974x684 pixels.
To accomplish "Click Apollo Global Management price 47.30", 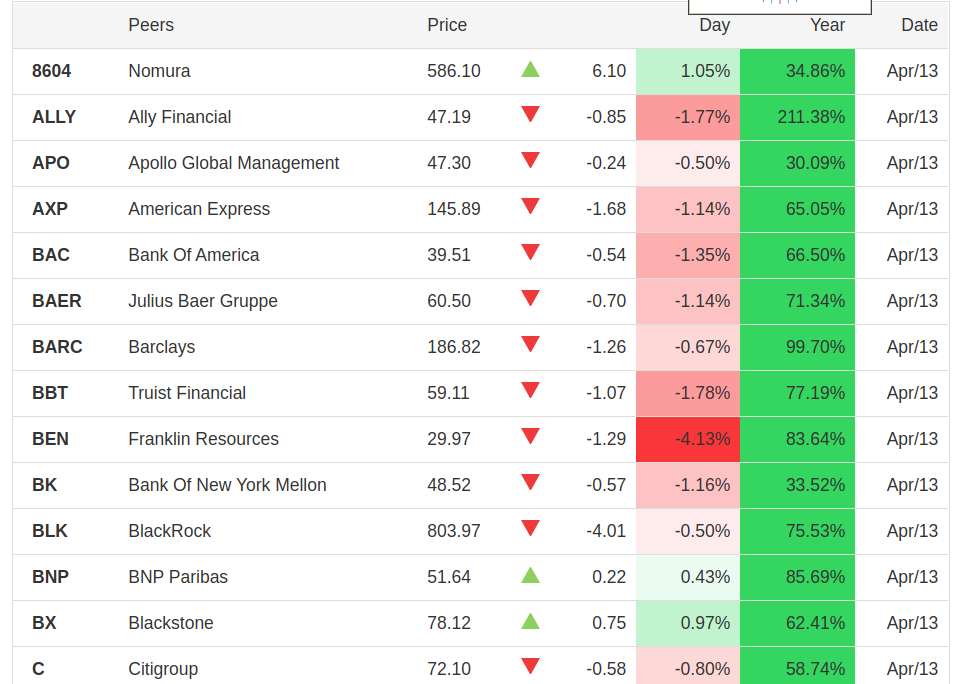I will tap(448, 163).
